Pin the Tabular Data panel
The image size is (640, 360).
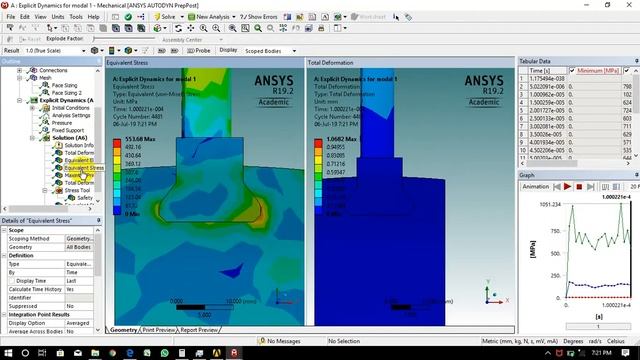(636, 61)
